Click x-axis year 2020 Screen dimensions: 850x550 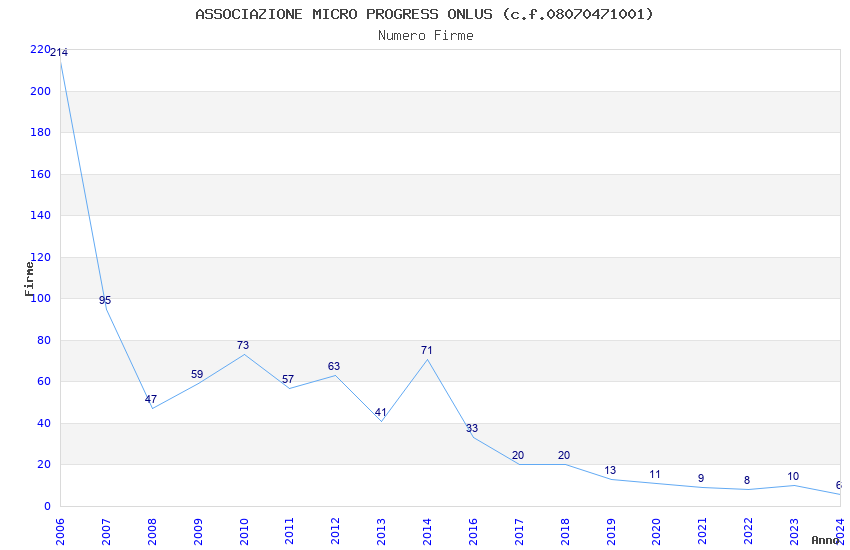pyautogui.click(x=656, y=532)
